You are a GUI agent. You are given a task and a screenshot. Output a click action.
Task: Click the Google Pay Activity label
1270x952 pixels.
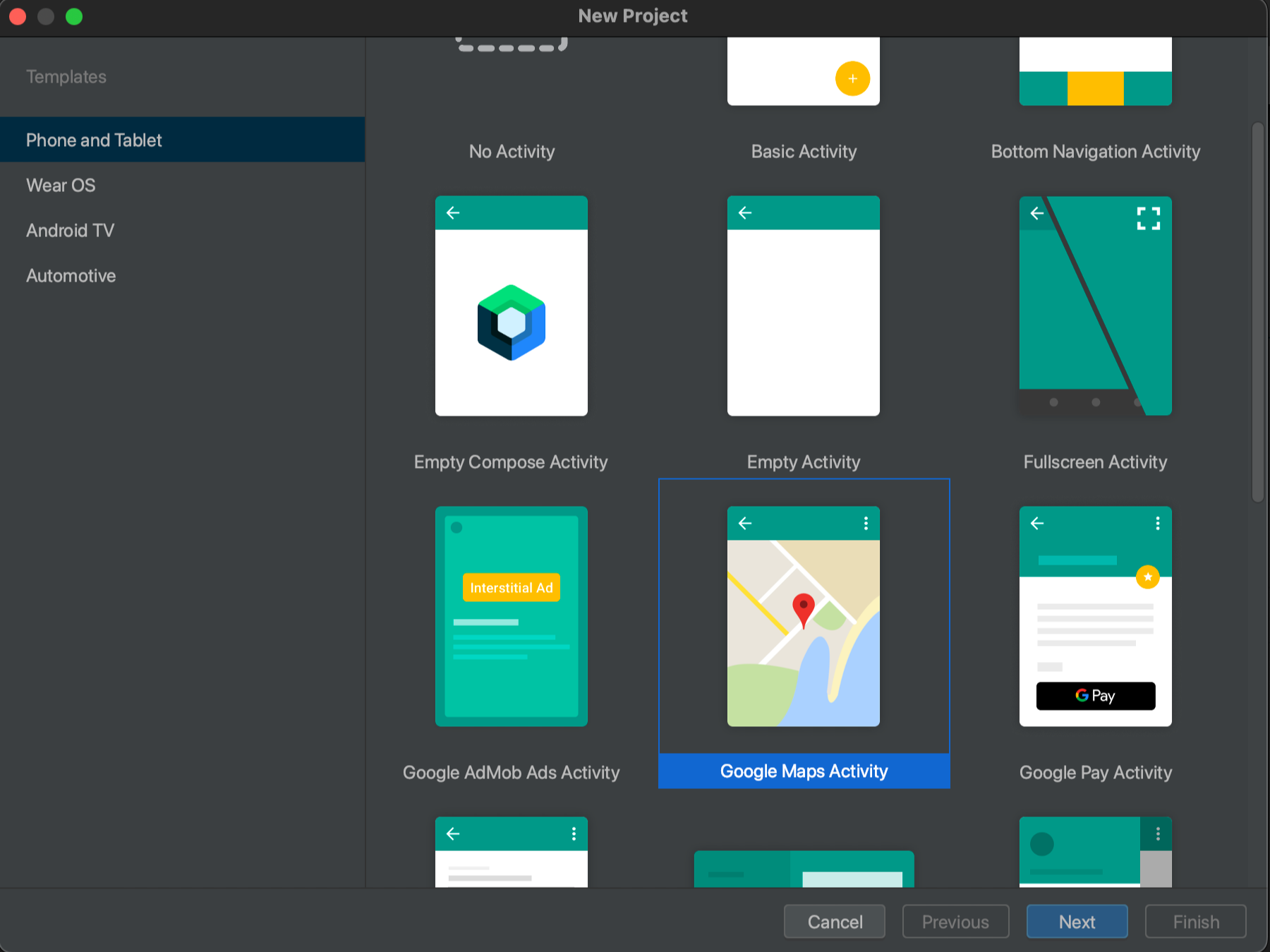tap(1096, 772)
